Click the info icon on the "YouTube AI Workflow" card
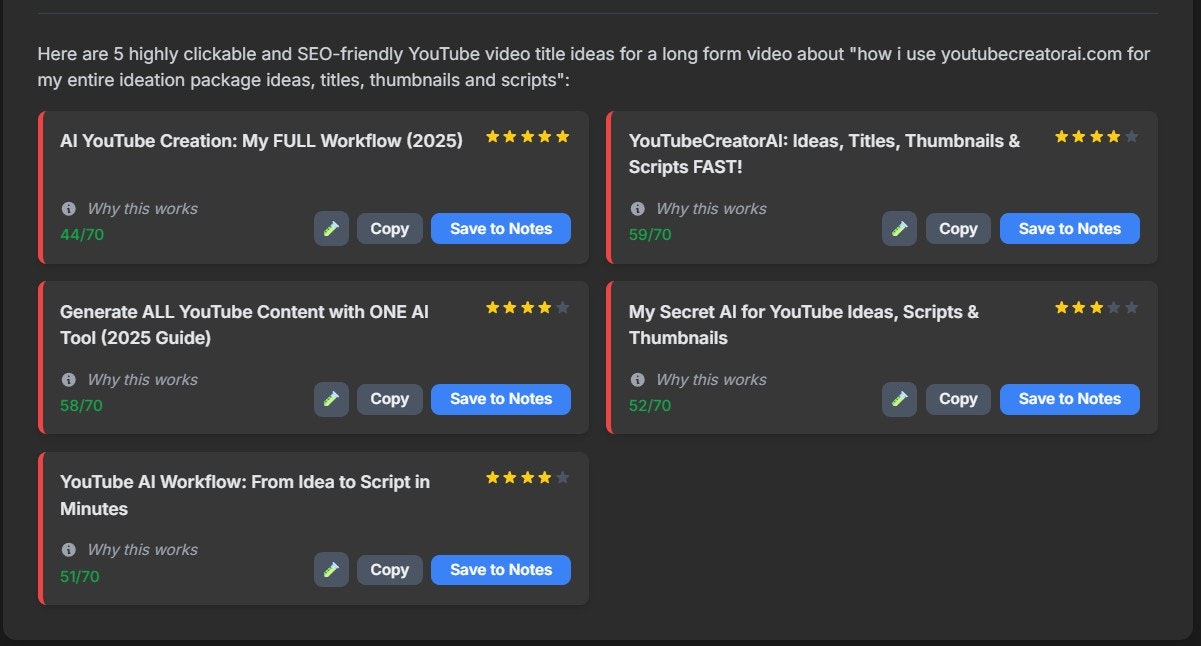This screenshot has height=646, width=1201. point(68,549)
